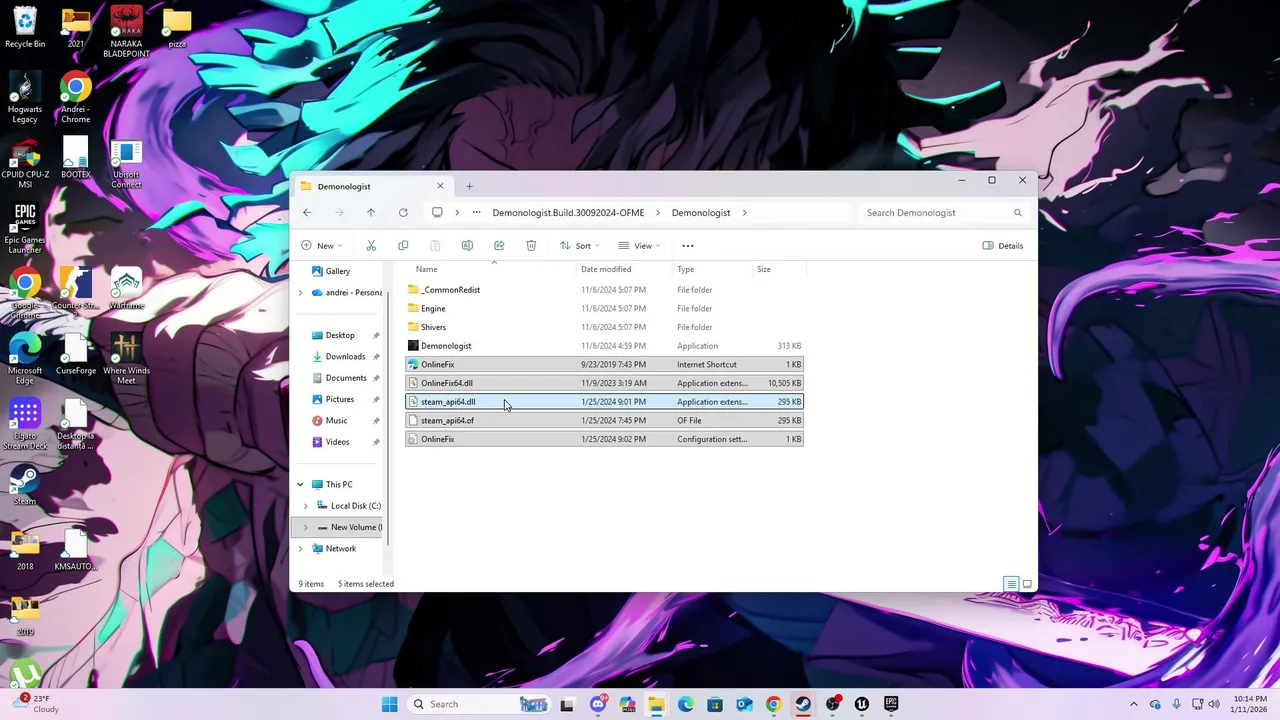Open Outlook from the taskbar

click(x=744, y=704)
